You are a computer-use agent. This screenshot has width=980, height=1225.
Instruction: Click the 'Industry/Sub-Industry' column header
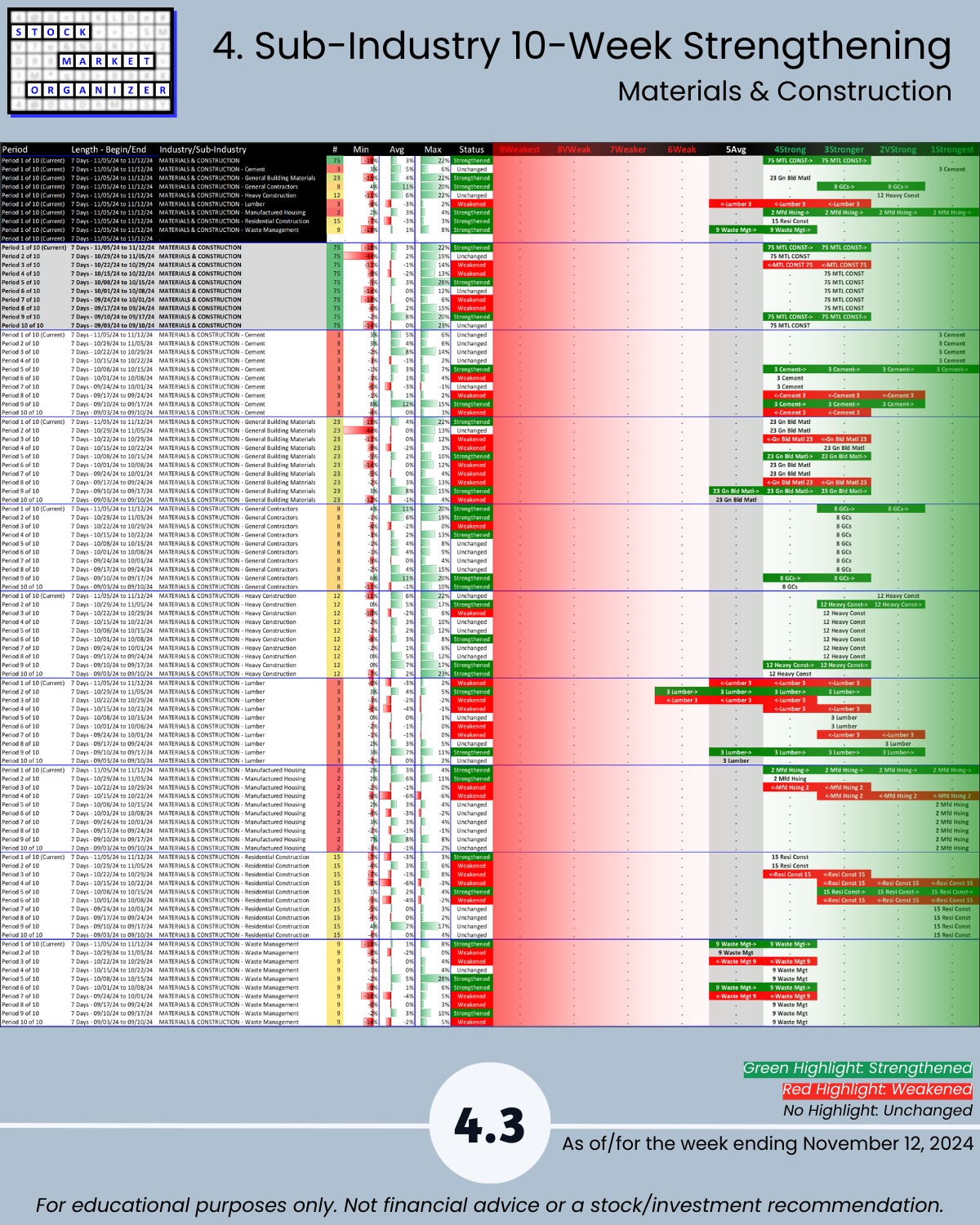(203, 149)
